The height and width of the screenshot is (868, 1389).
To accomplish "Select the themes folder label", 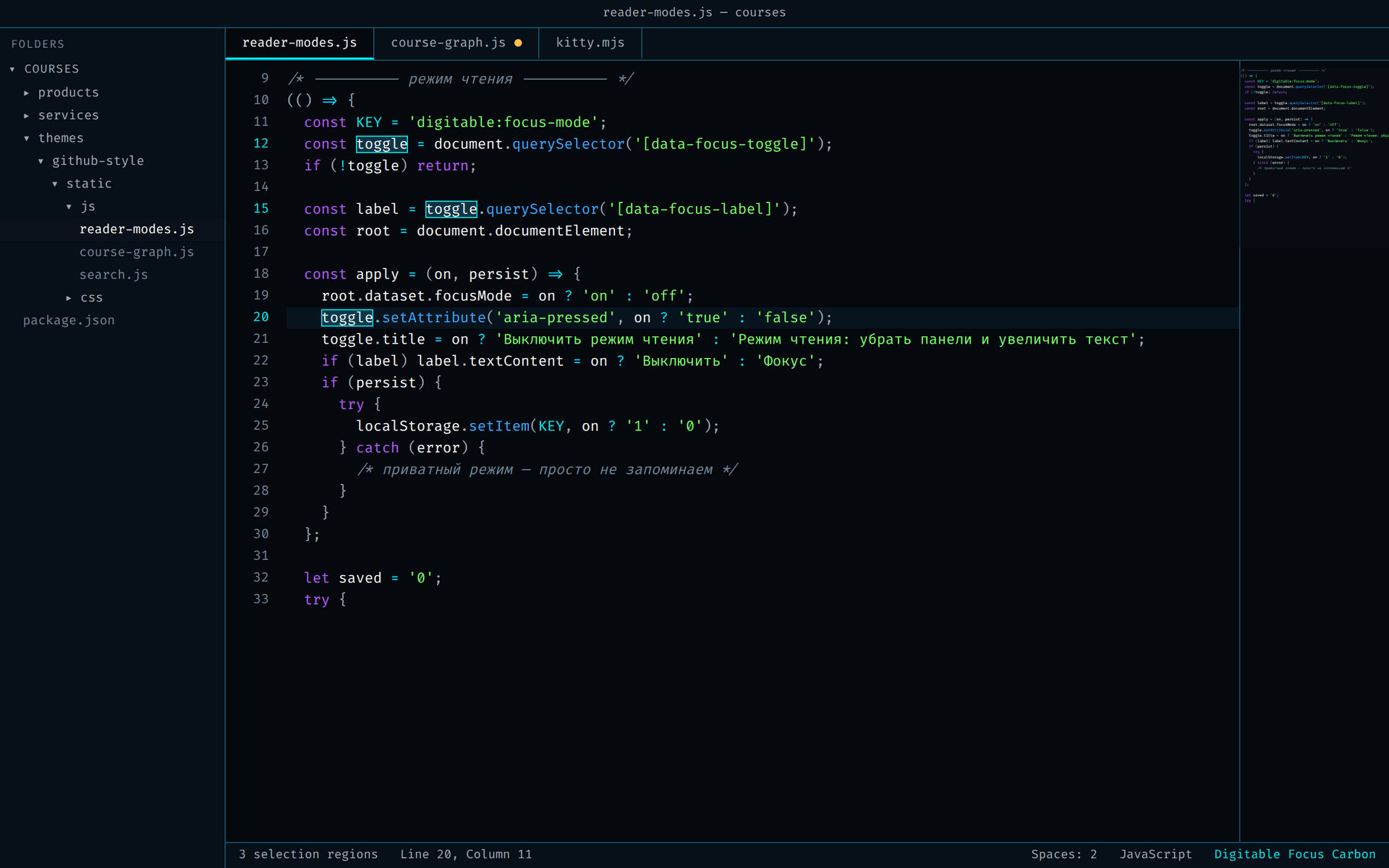I will click(x=61, y=138).
